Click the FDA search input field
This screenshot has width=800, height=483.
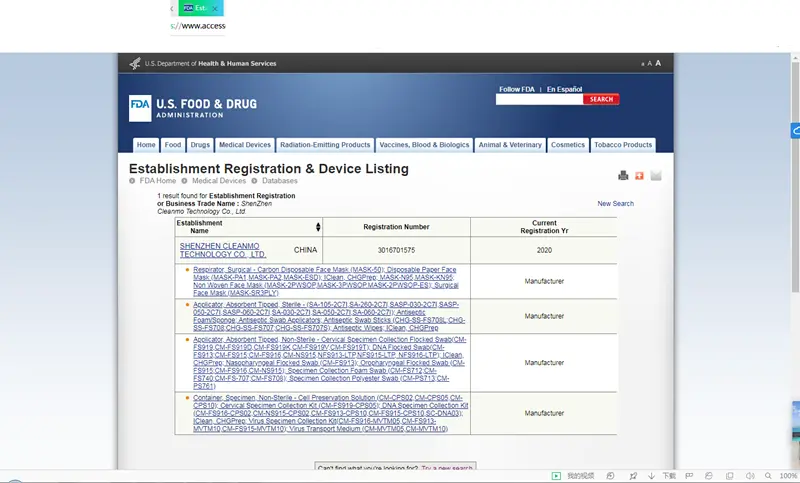539,99
